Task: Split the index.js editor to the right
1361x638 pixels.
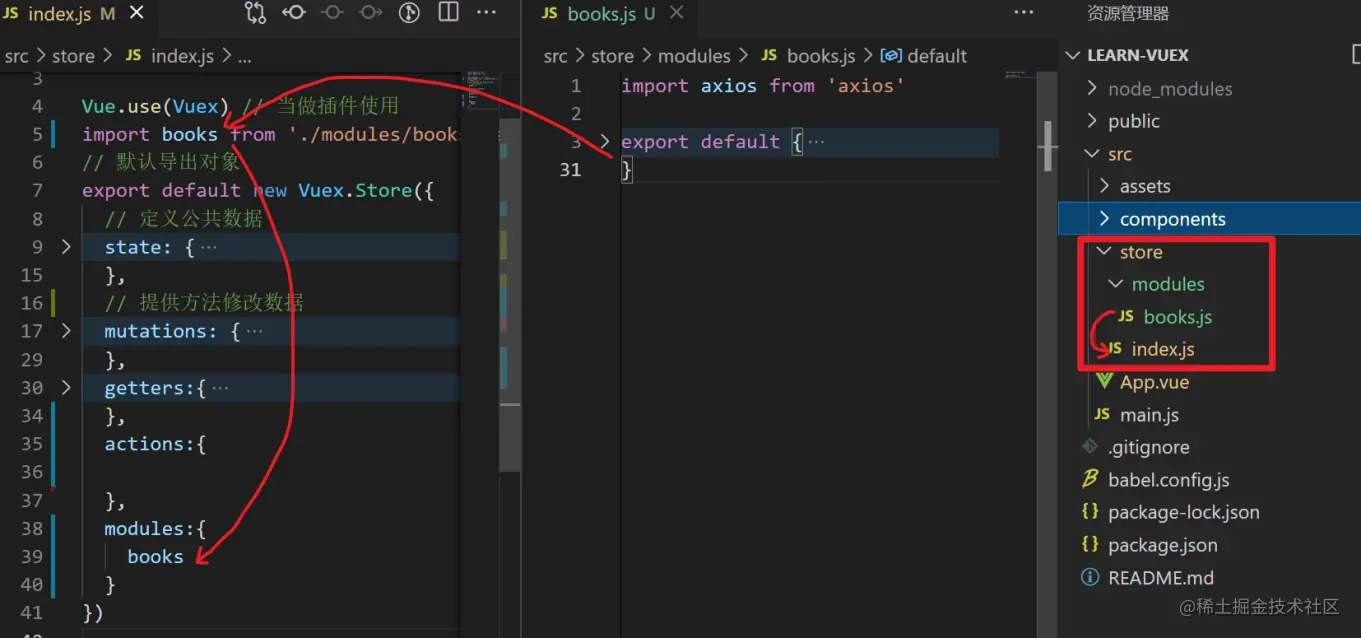Action: tap(448, 13)
